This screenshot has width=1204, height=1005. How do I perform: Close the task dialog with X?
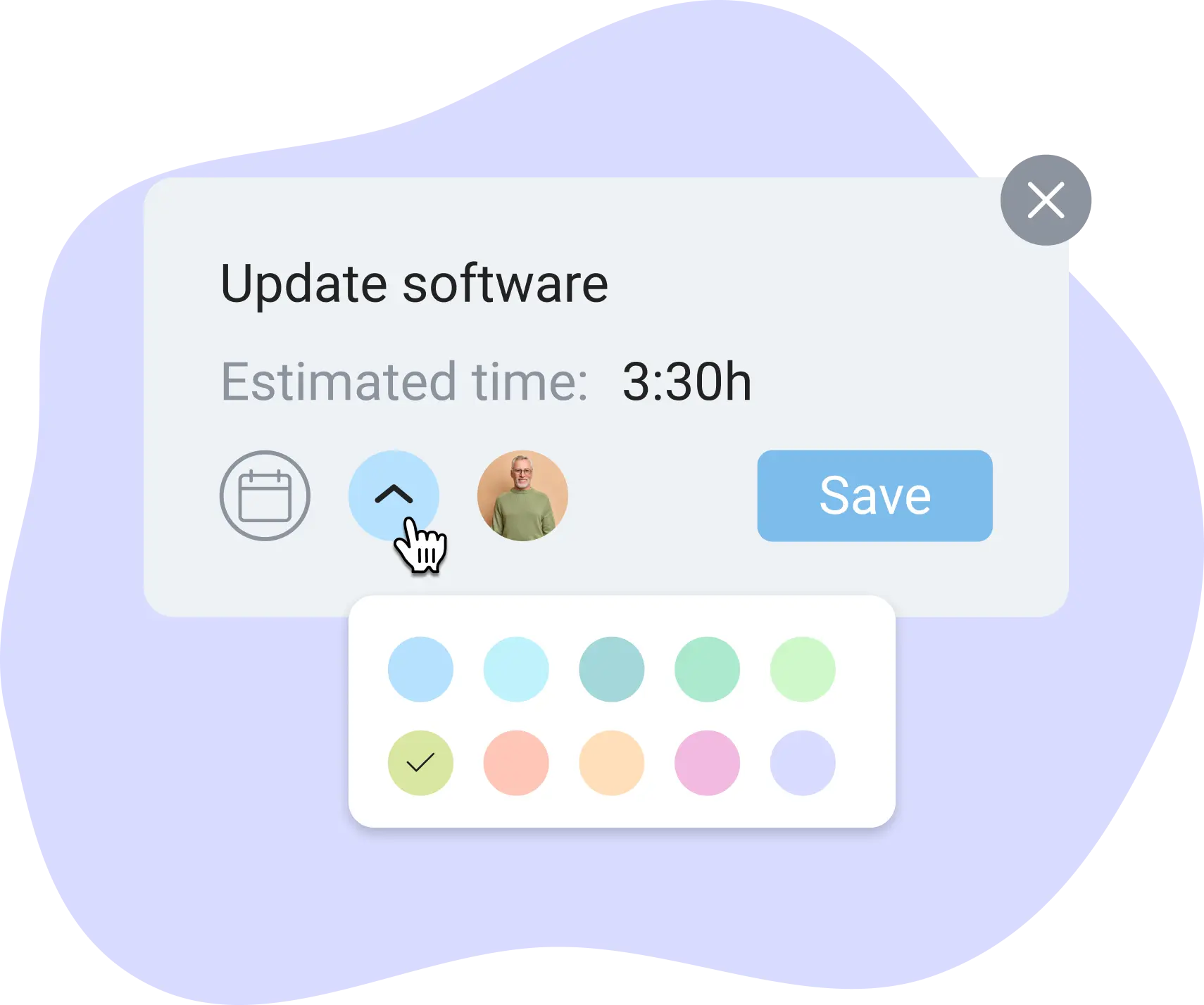point(1046,200)
